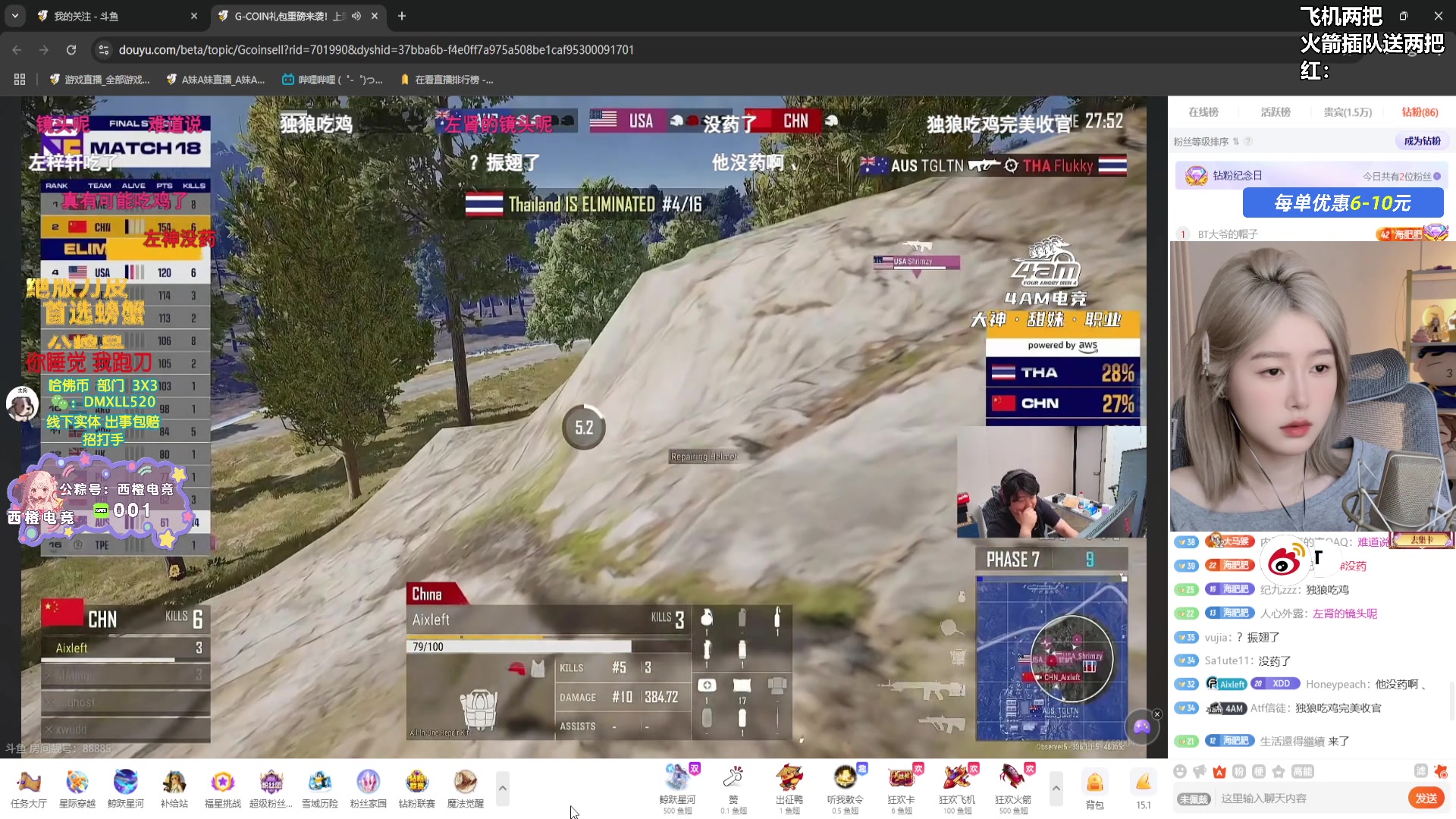Click the 未佩戴 badge selector in chat input

[x=1194, y=799]
